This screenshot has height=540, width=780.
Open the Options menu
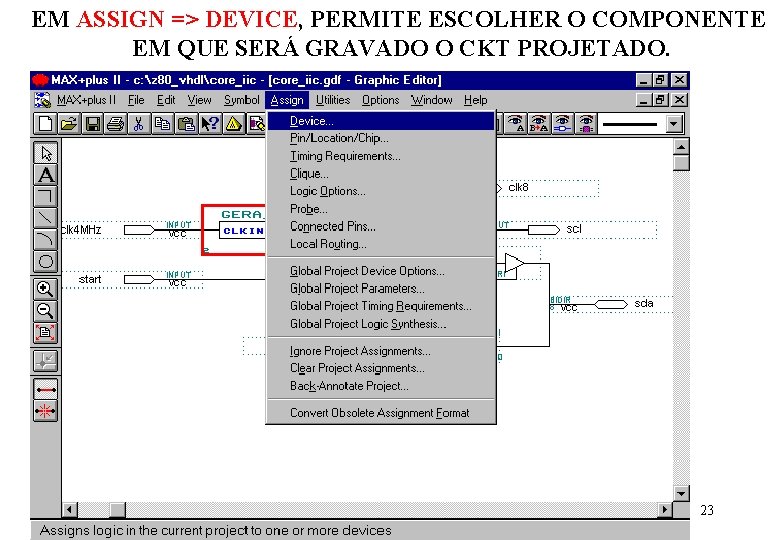coord(381,100)
